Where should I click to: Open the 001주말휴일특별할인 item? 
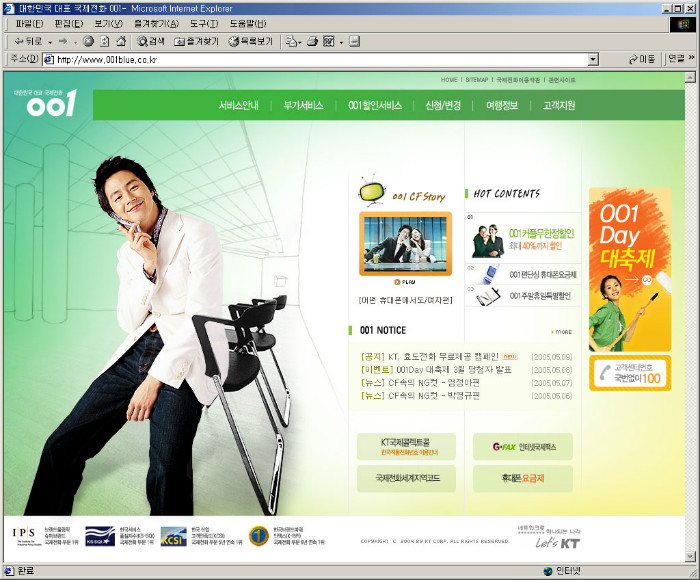(x=523, y=296)
